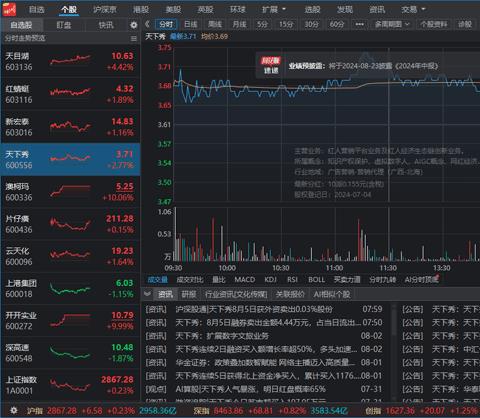Switch chart to 日线 period
Screen dimensions: 480x418
pyautogui.click(x=191, y=24)
